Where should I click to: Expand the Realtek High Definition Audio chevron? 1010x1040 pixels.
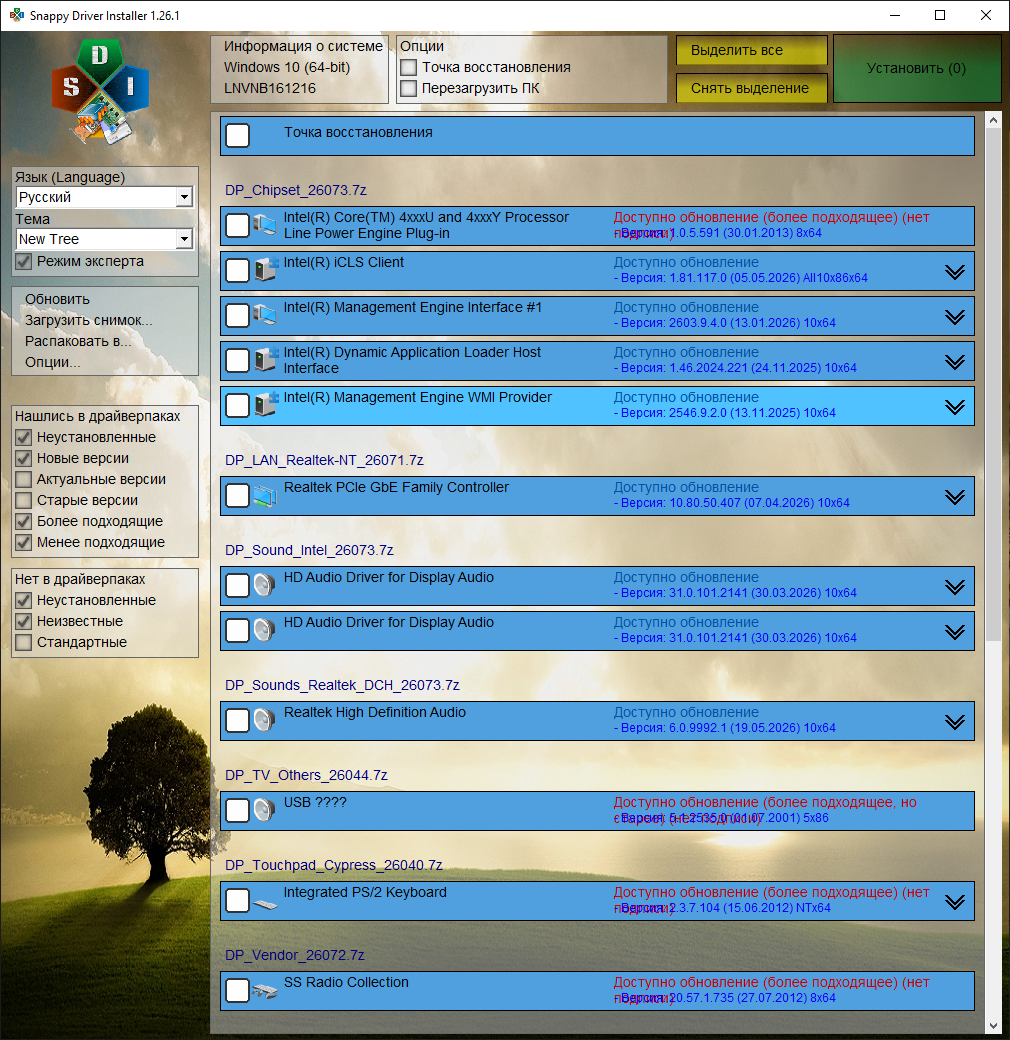(955, 722)
